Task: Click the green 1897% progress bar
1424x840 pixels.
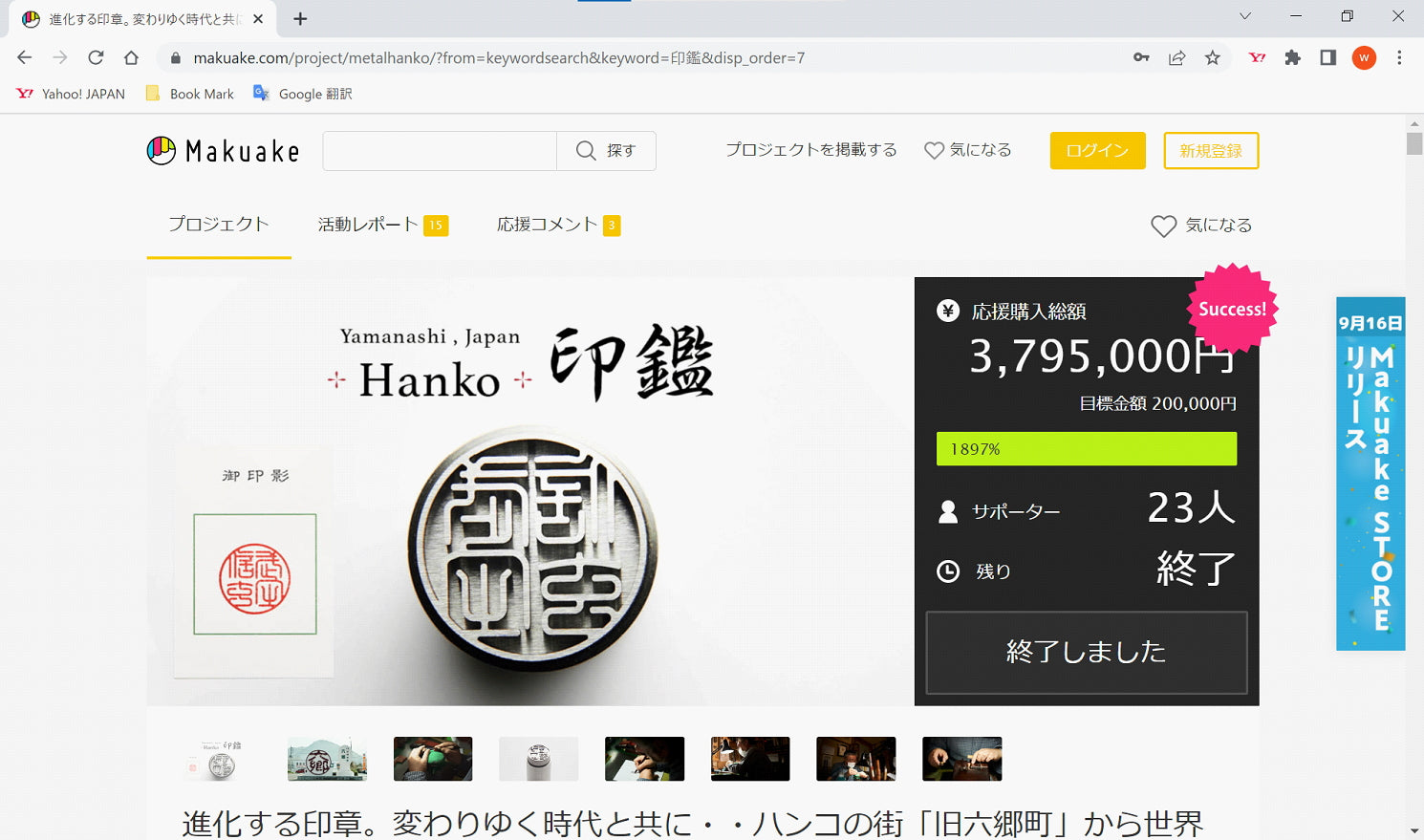Action: [x=1086, y=449]
